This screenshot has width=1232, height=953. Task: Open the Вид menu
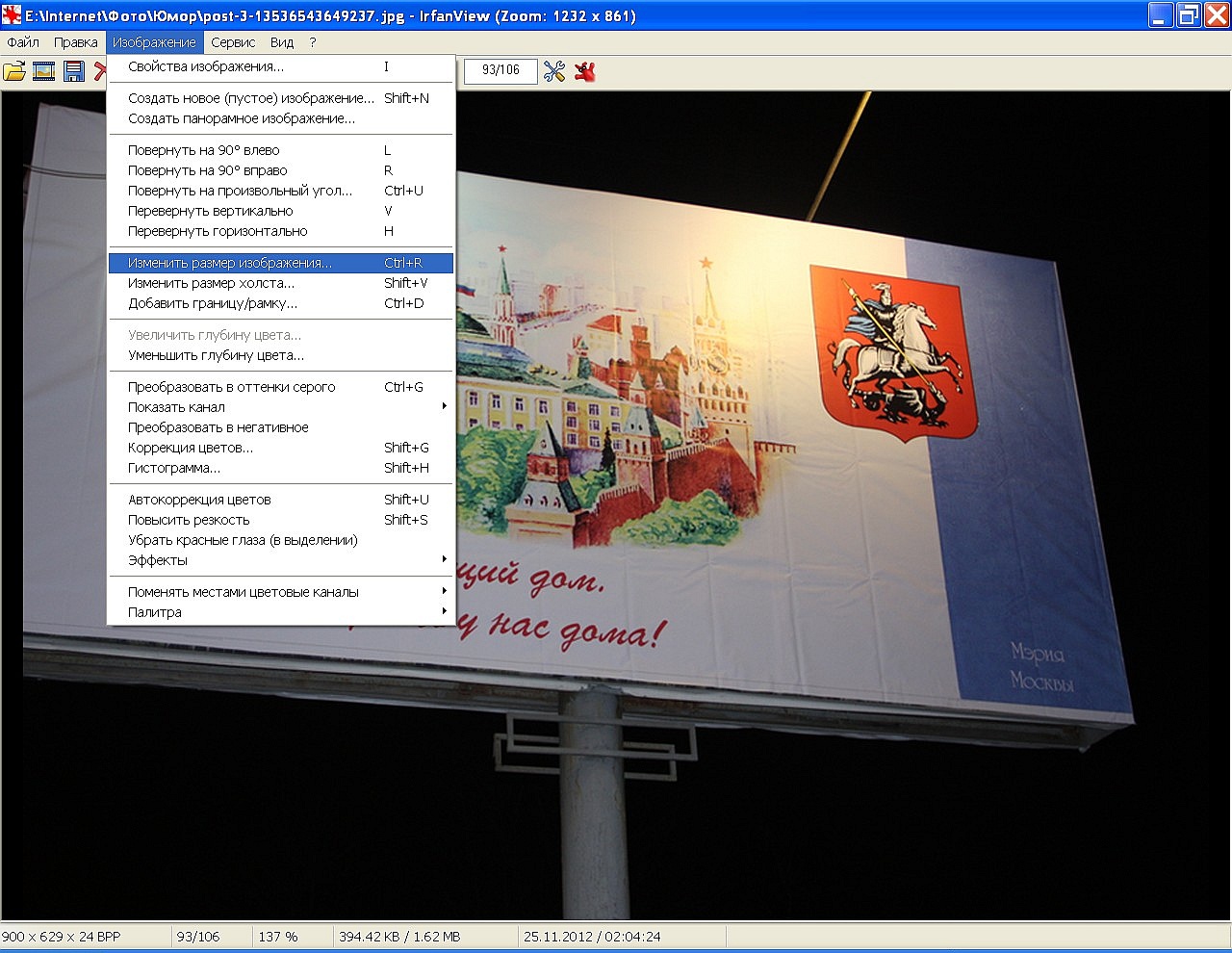[x=282, y=42]
